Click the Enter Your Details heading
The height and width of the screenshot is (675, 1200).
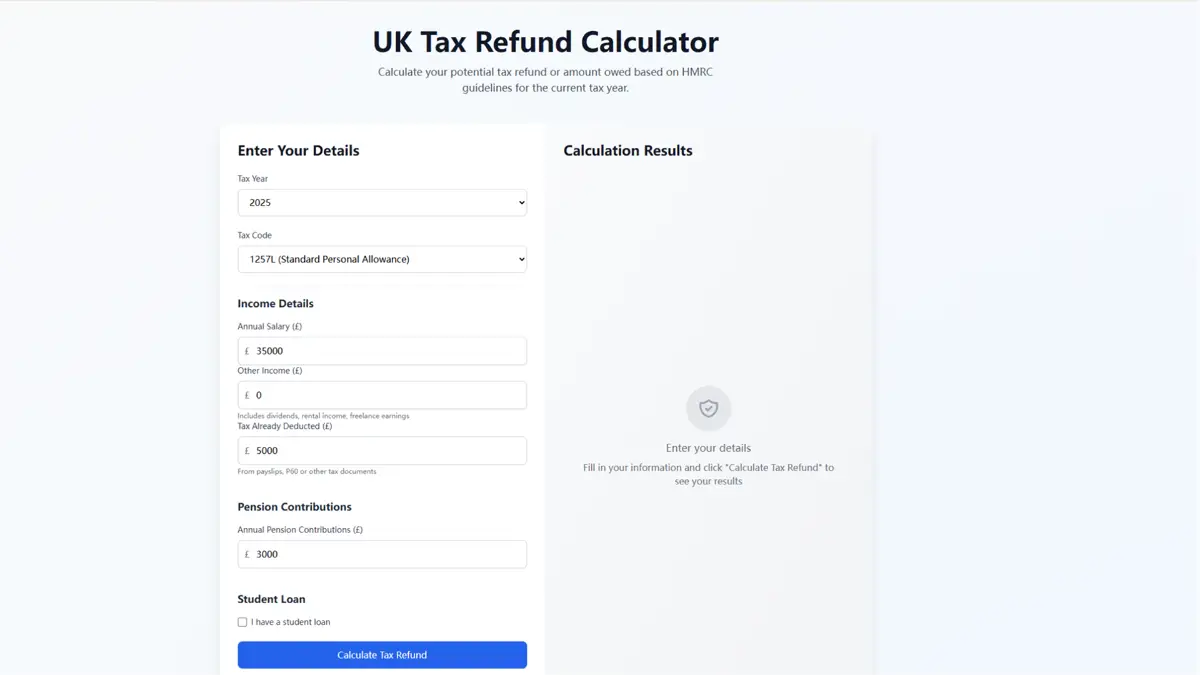[x=297, y=150]
